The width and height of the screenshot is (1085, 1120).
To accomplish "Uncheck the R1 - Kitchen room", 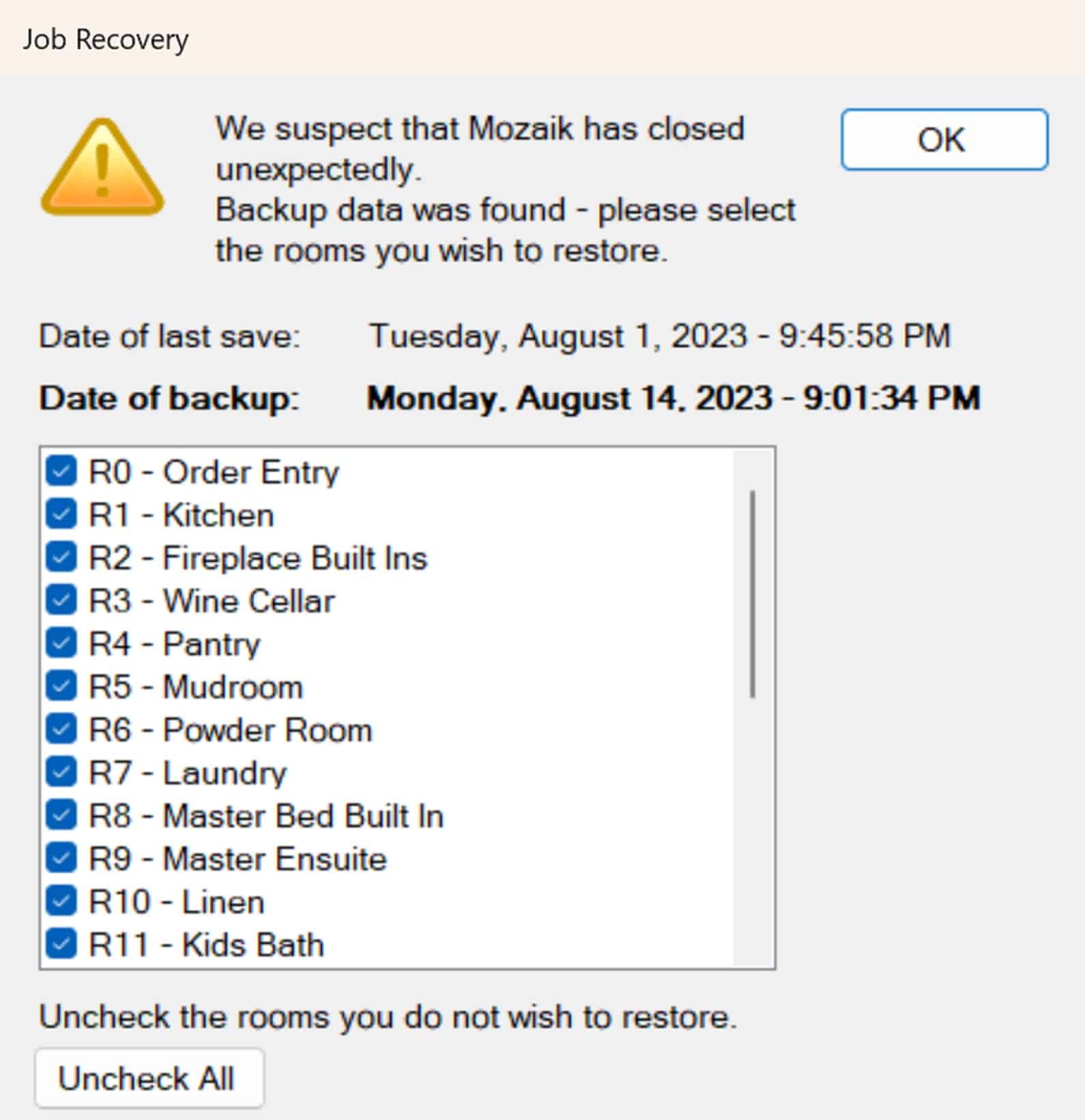I will coord(61,515).
